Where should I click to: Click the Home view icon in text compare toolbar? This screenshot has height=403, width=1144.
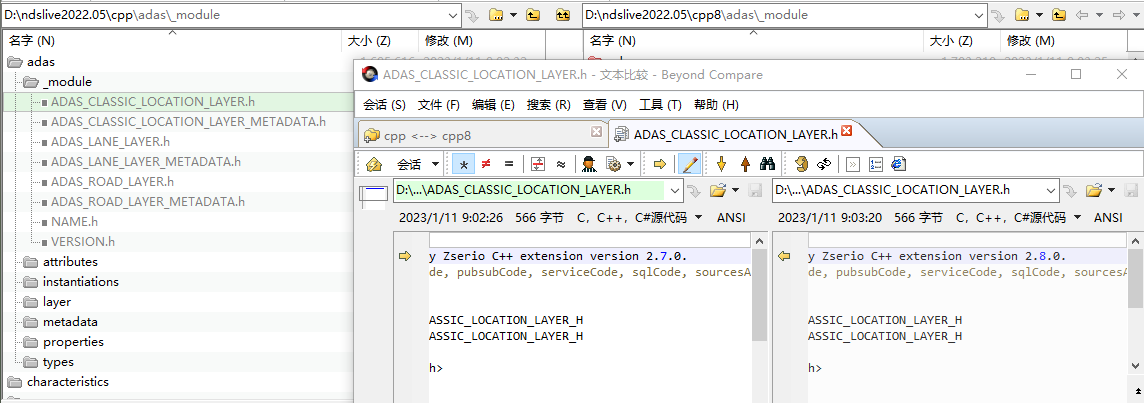pyautogui.click(x=374, y=164)
